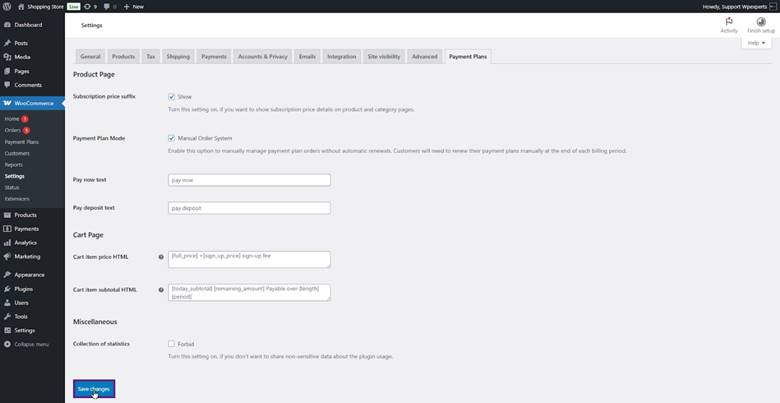Open Payments icon in sidebar

(7, 229)
